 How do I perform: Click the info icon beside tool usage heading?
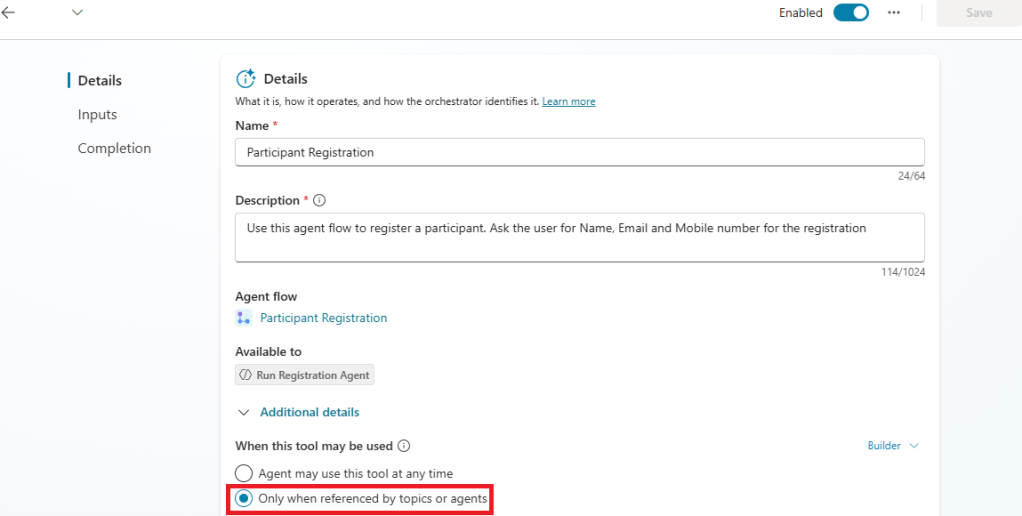pyautogui.click(x=404, y=446)
